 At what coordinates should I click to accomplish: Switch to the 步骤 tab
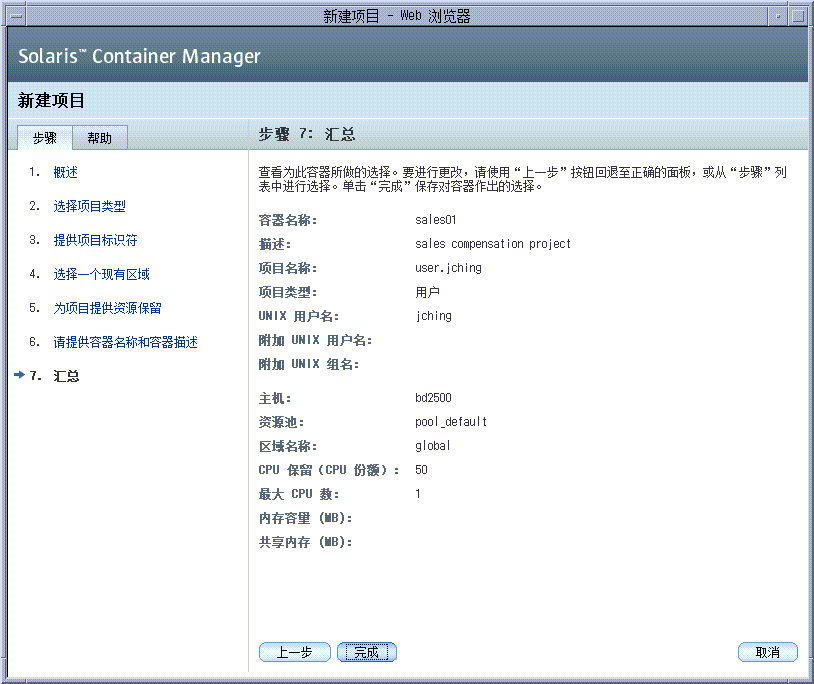click(45, 138)
